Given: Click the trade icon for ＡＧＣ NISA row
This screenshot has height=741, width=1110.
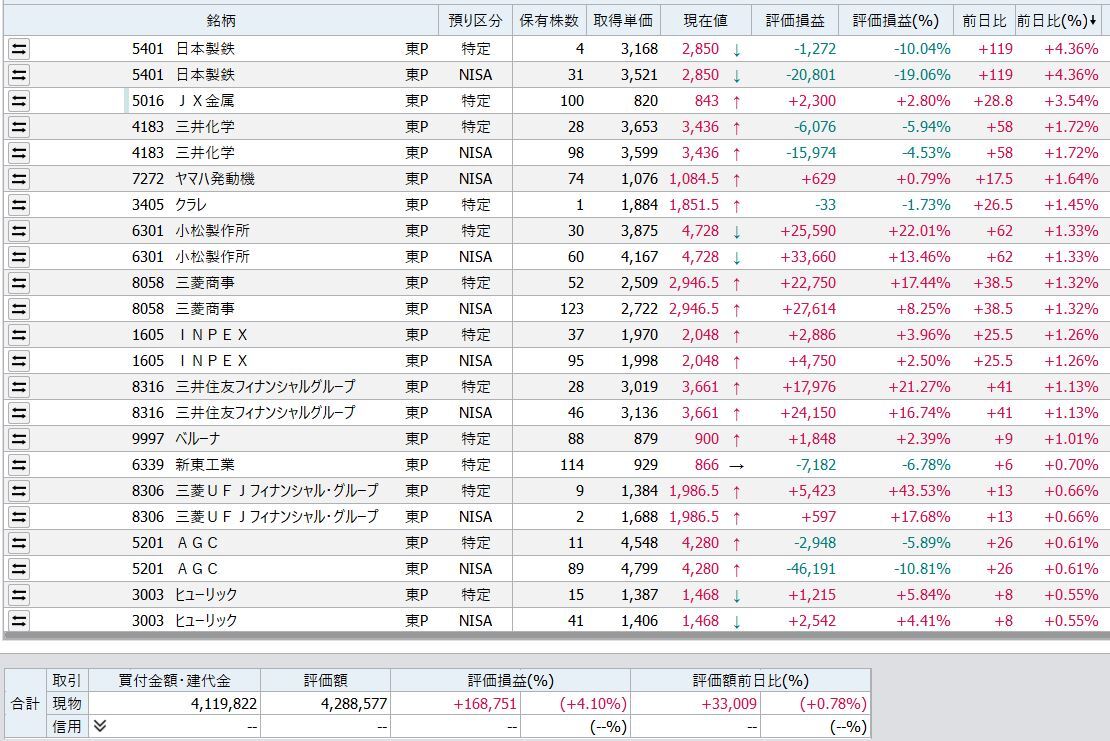Looking at the screenshot, I should click(19, 569).
